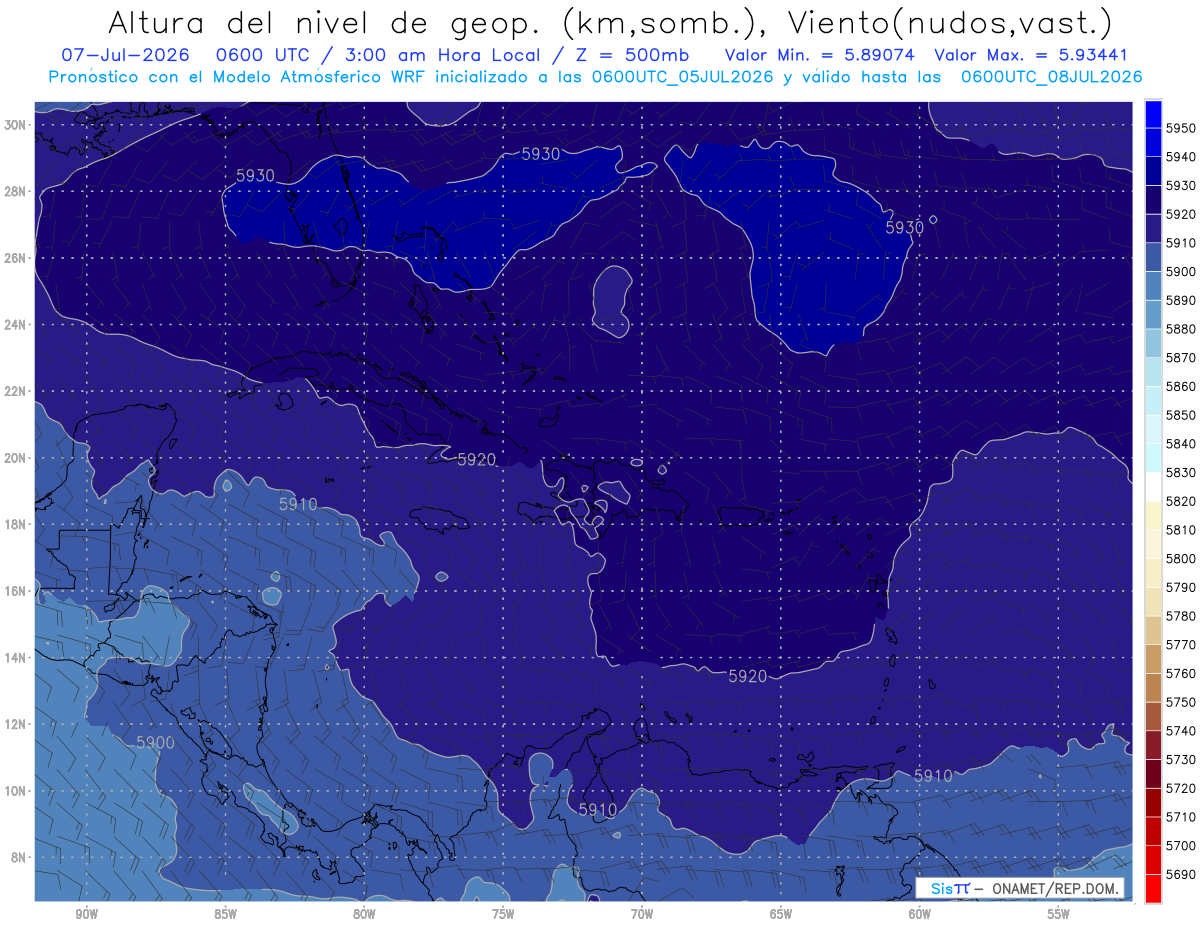This screenshot has width=1200, height=927.
Task: Click the '10N' latitude axis label
Action: tap(15, 791)
